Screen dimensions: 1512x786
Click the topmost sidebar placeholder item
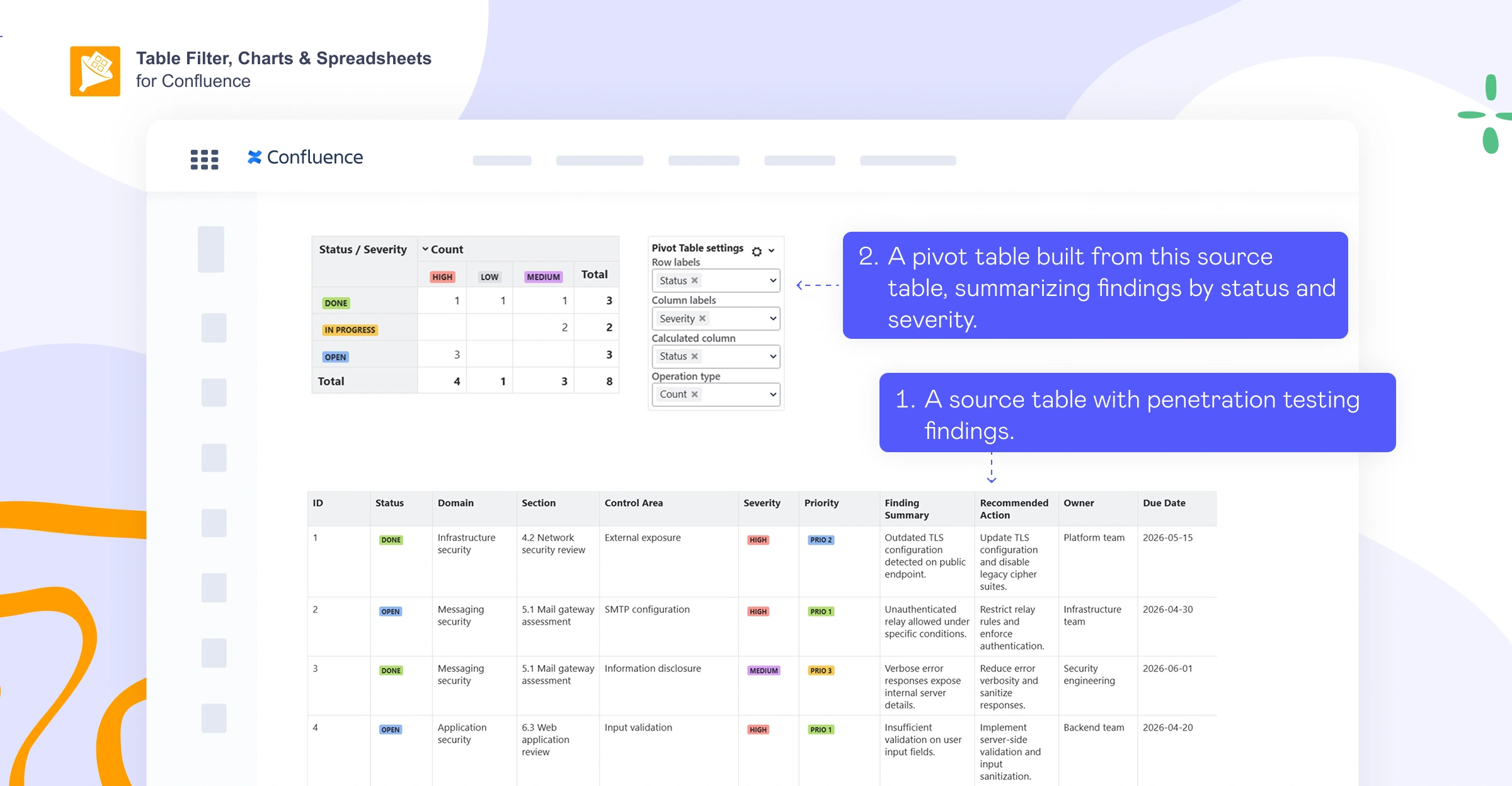(x=211, y=249)
